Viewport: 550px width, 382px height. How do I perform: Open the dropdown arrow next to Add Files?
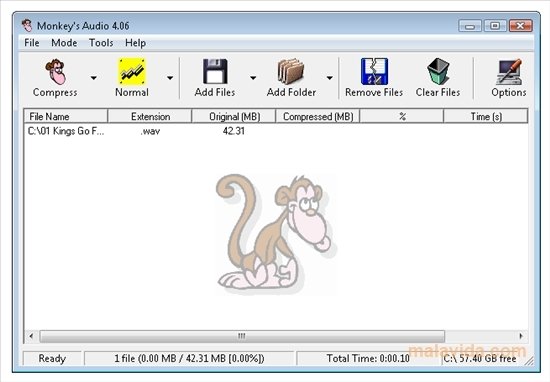point(253,78)
